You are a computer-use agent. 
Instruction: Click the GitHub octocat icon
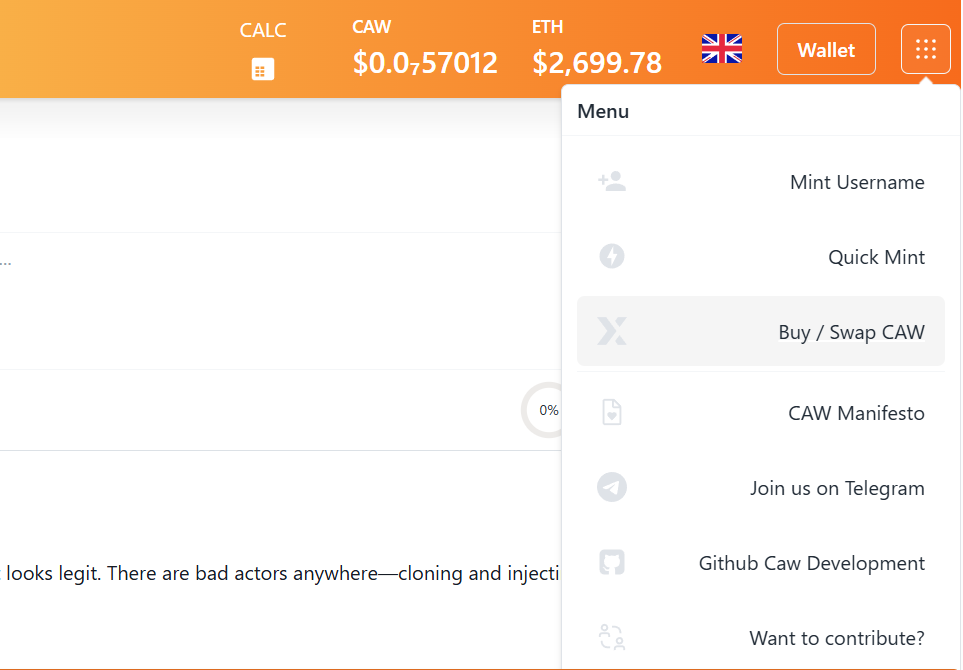[x=612, y=562]
